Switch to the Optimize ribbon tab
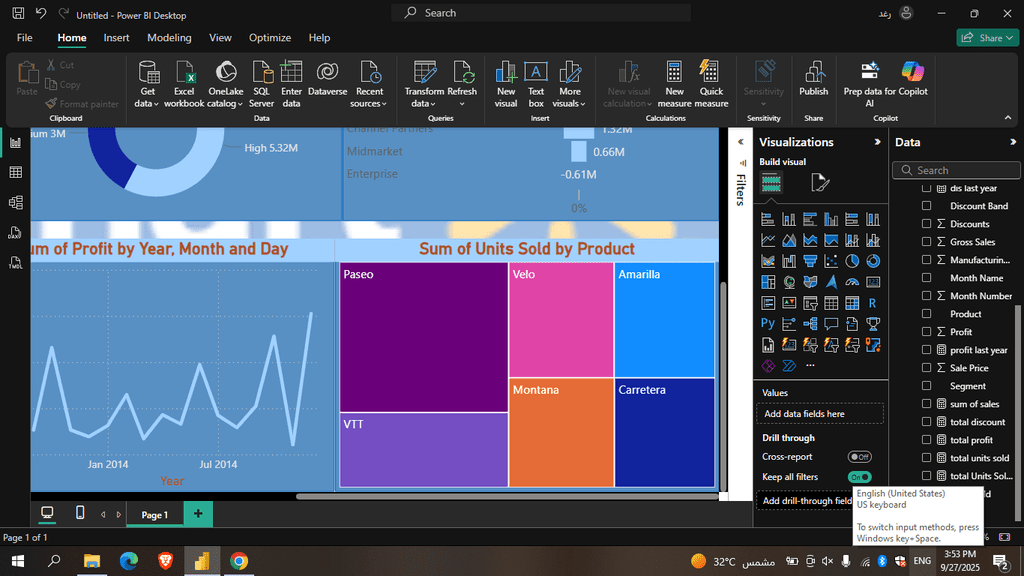 270,38
